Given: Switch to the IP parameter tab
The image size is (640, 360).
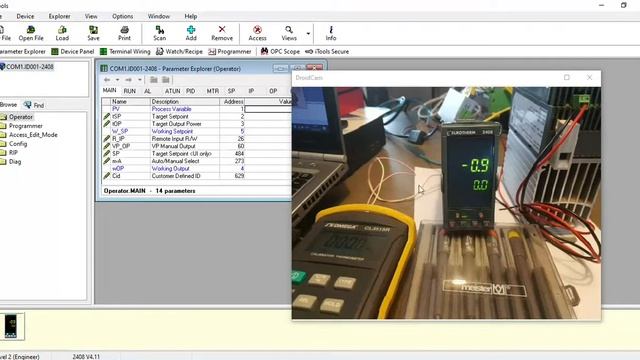Looking at the screenshot, I should tap(251, 91).
